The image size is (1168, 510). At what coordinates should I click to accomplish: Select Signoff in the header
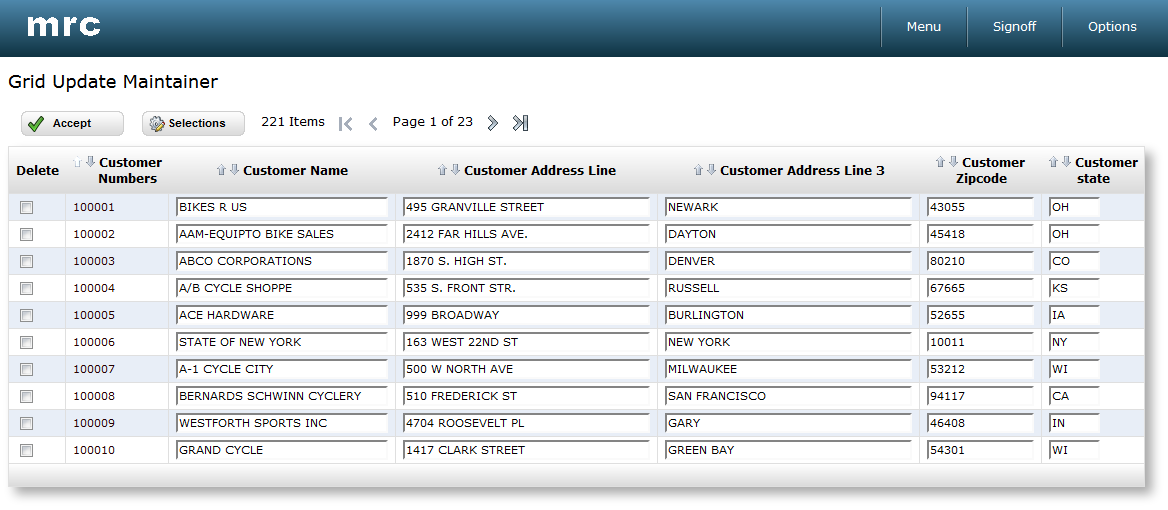coord(1015,27)
